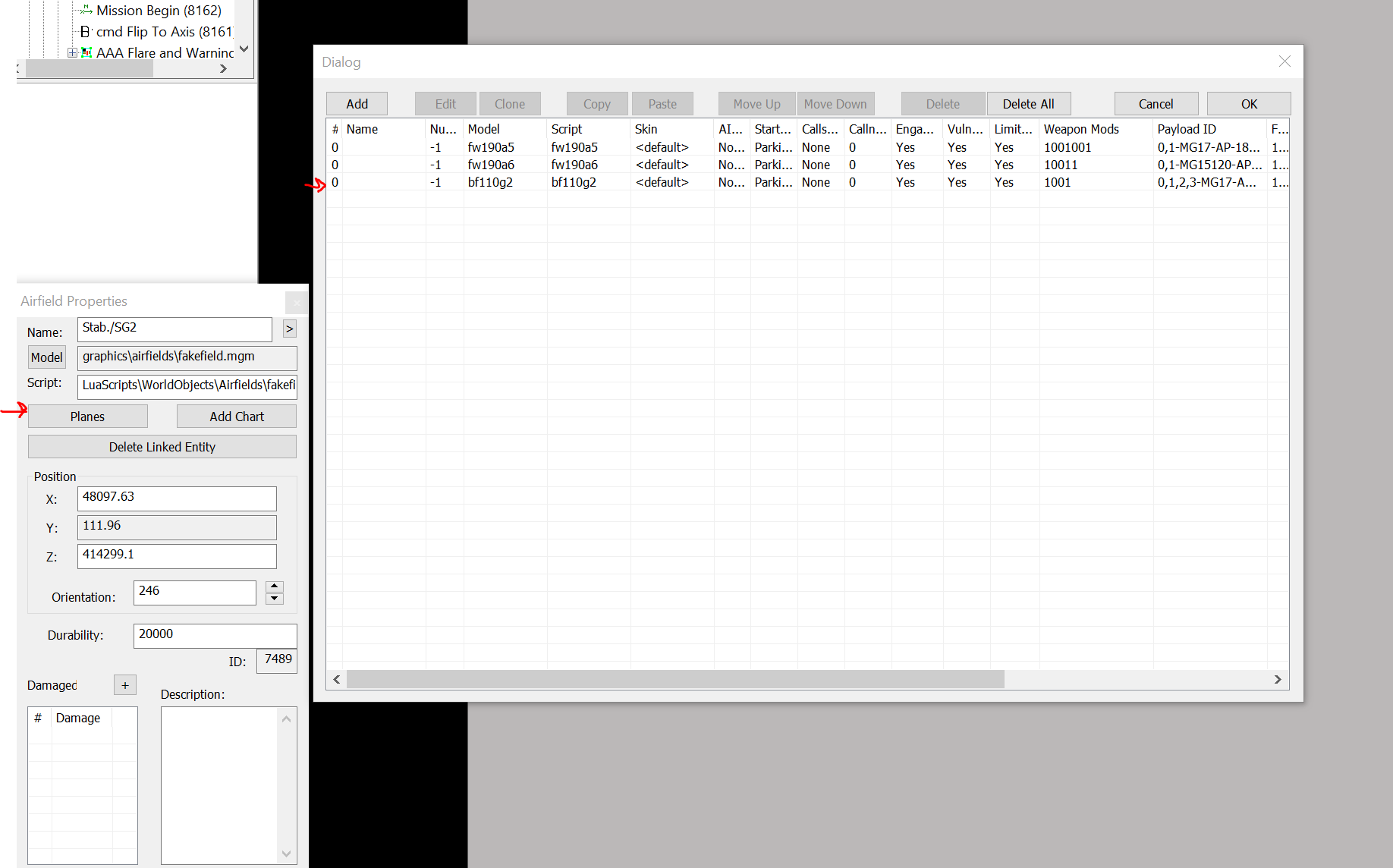The image size is (1393, 868).
Task: Click the Position Z field
Action: click(177, 556)
